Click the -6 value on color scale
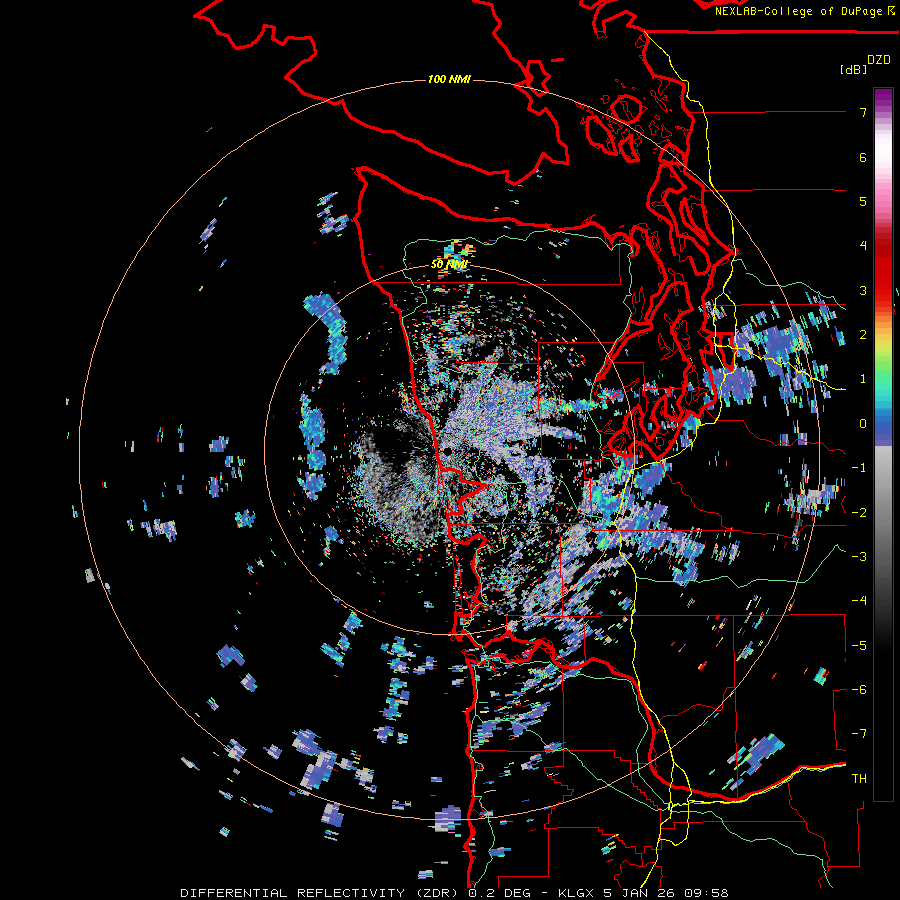 (x=859, y=690)
